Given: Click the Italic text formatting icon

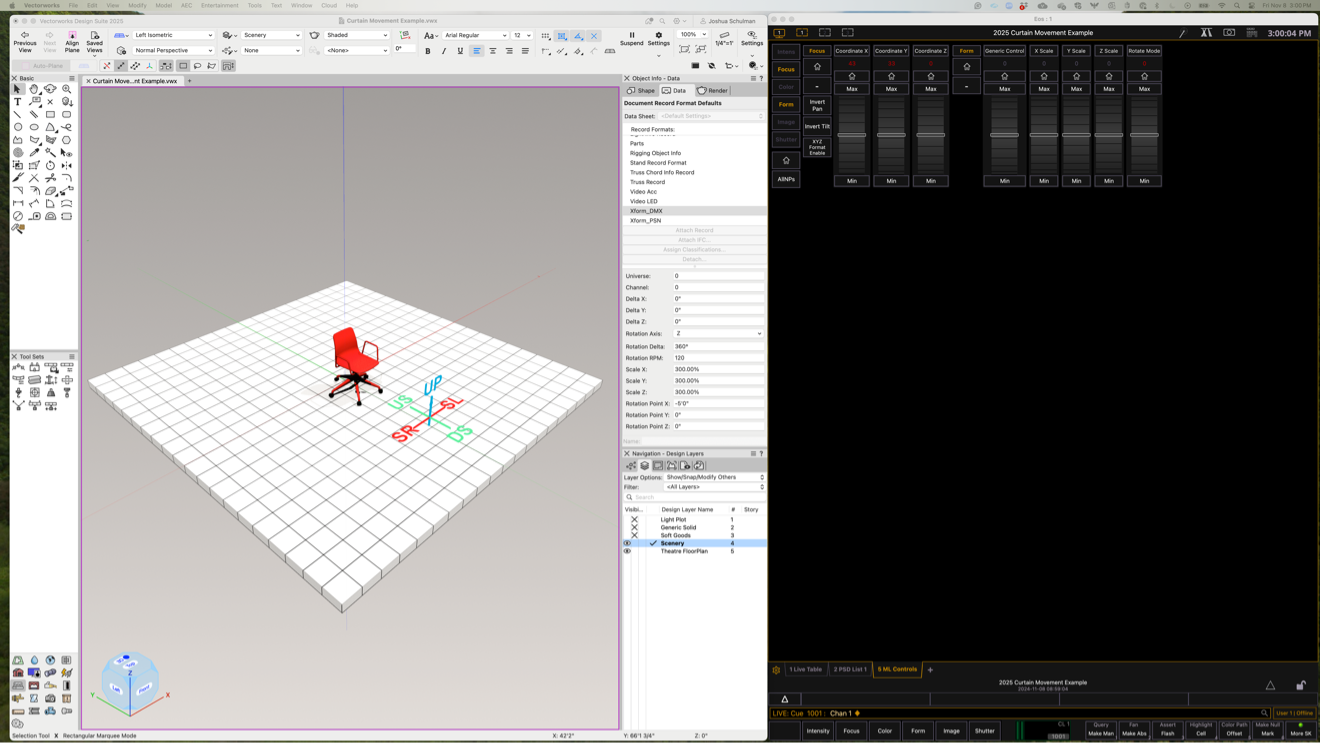Looking at the screenshot, I should [x=444, y=51].
